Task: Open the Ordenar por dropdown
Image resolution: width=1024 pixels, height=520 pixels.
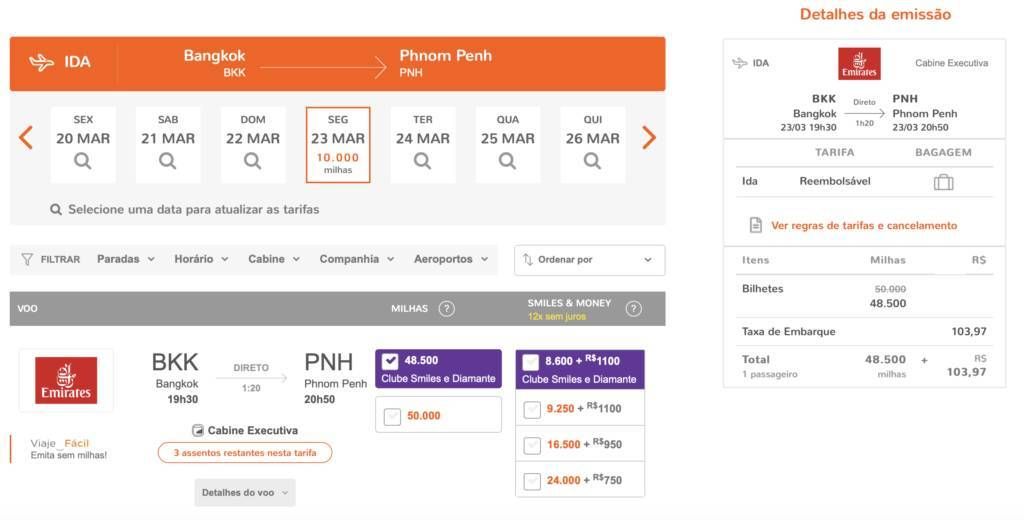Action: point(590,260)
